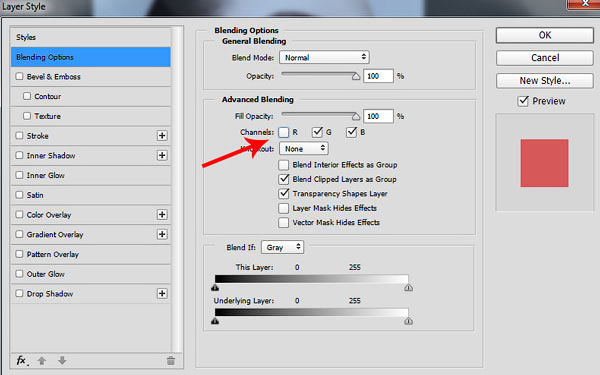Enable the Bevel & Emboss checkbox
Image resolution: width=600 pixels, height=375 pixels.
(x=19, y=76)
